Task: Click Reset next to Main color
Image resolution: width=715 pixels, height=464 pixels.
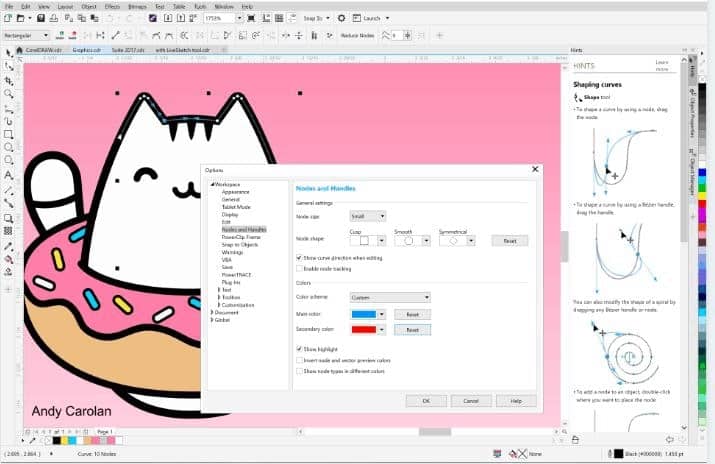Action: [x=412, y=314]
